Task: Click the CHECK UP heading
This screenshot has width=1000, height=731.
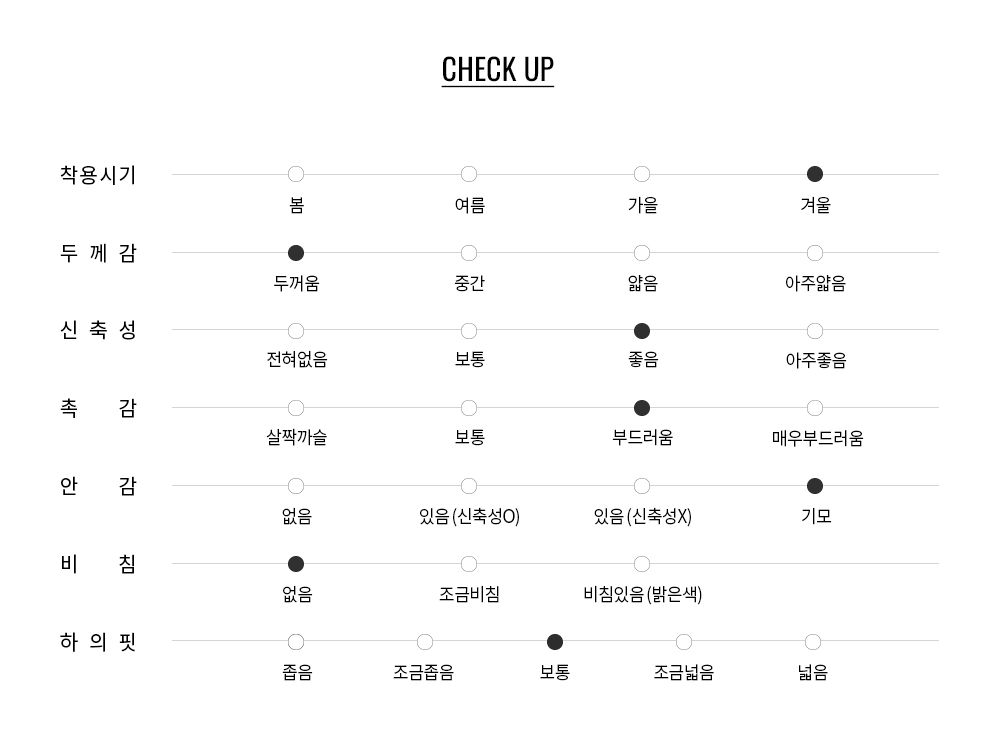Action: pyautogui.click(x=498, y=69)
